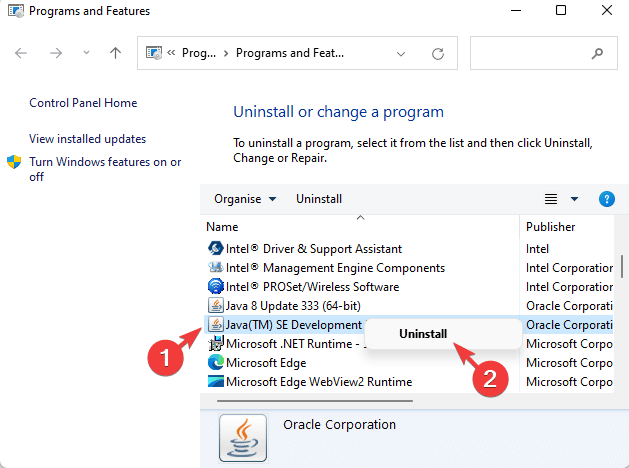
Task: Click the 'Intel' publisher cell
Action: pos(537,249)
